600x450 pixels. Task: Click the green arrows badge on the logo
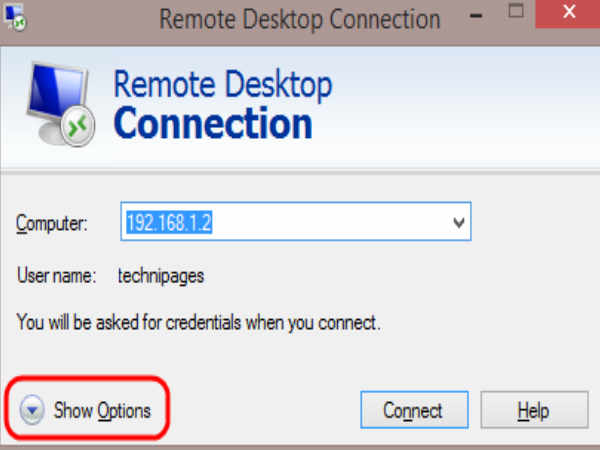click(78, 126)
